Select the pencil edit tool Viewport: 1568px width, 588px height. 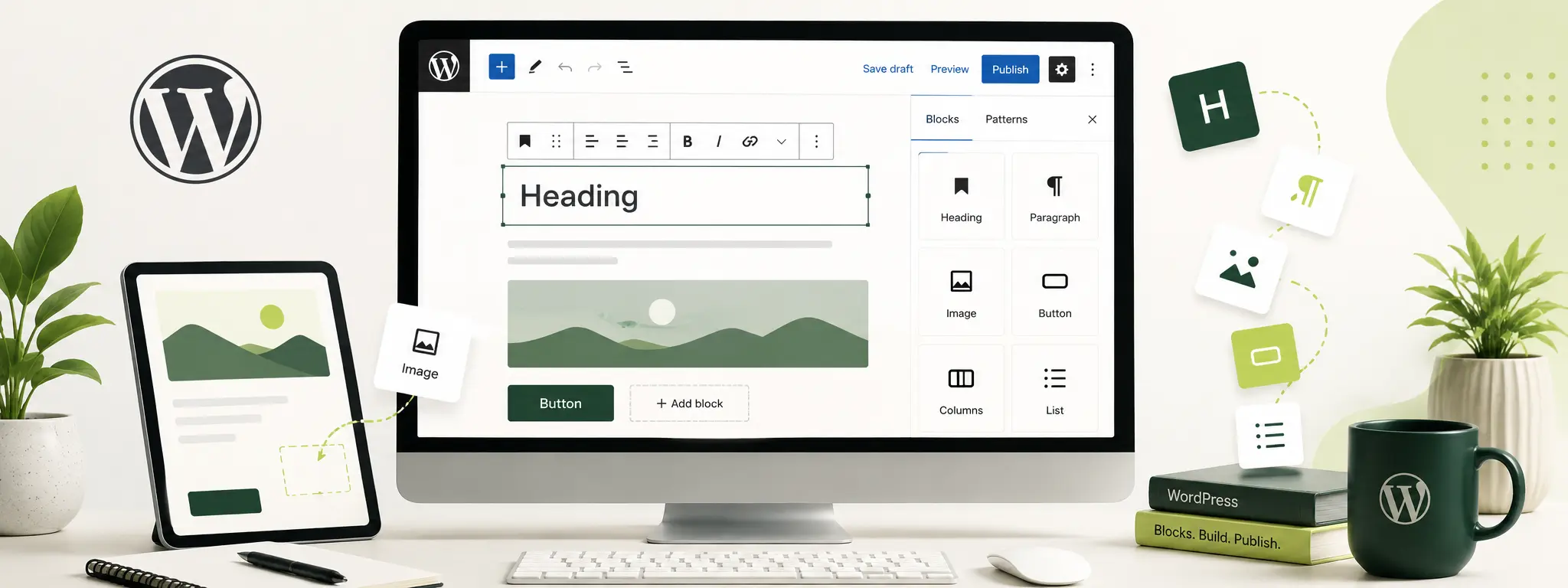pos(535,67)
